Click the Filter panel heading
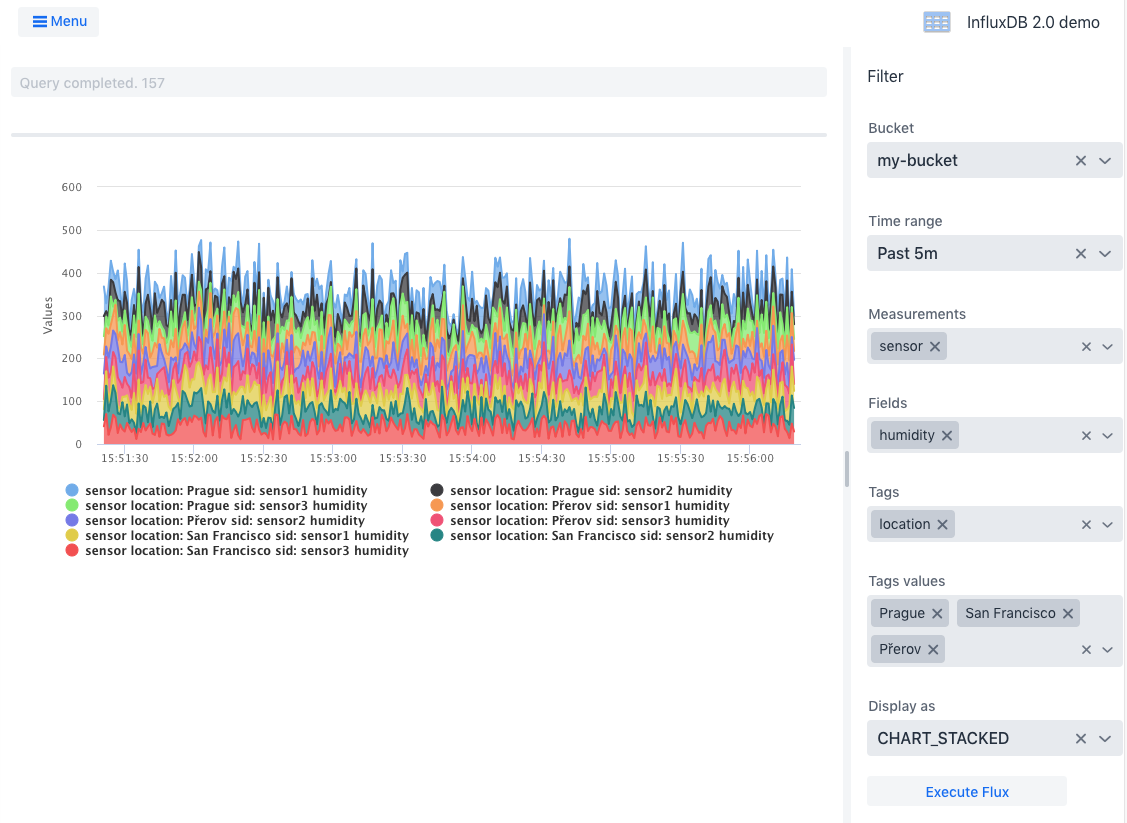 [885, 76]
